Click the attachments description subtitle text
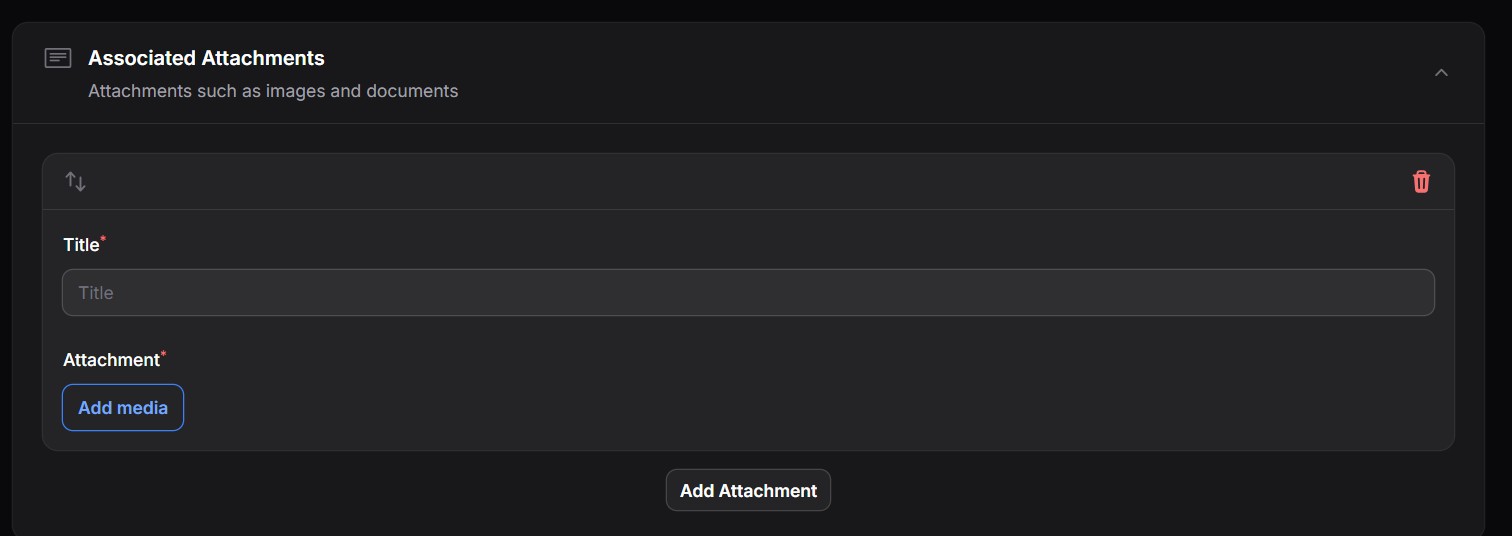The height and width of the screenshot is (536, 1512). [x=273, y=91]
